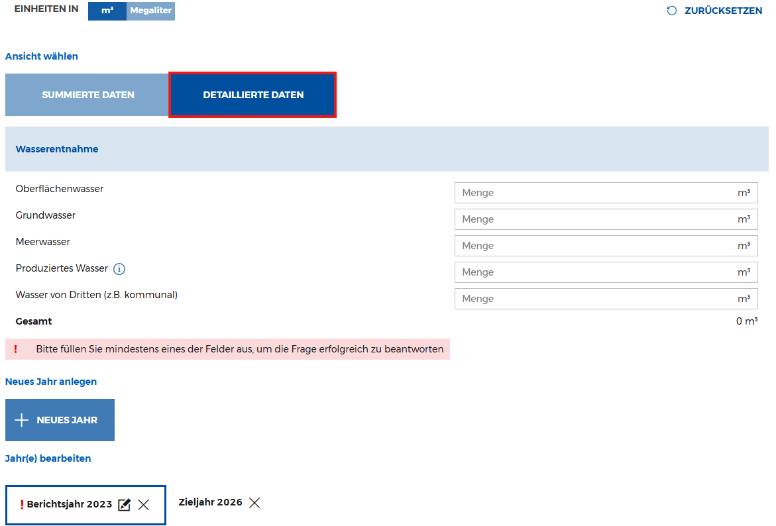Switch units to m³
The image size is (776, 526).
107,10
